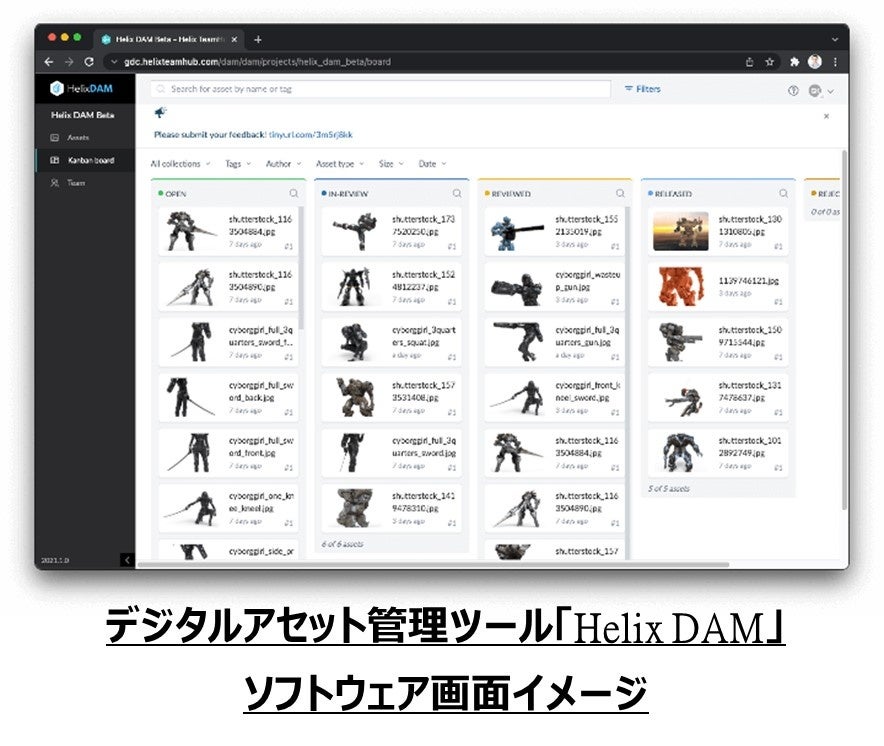The height and width of the screenshot is (746, 884).
Task: Click the Helix DAM Beta project title
Action: tap(83, 115)
